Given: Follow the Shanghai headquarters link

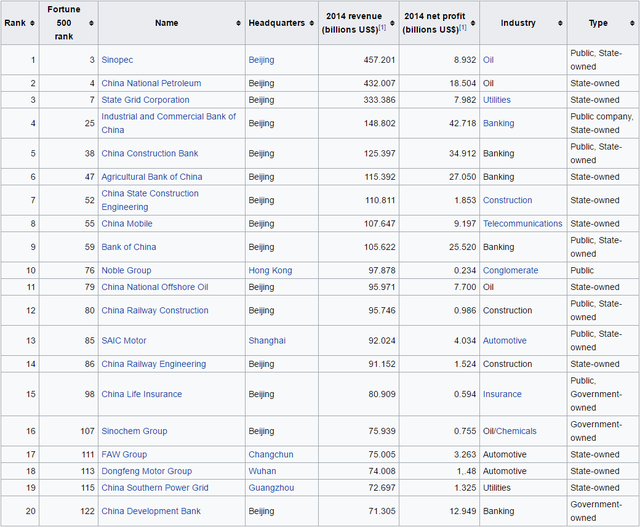Looking at the screenshot, I should (267, 340).
